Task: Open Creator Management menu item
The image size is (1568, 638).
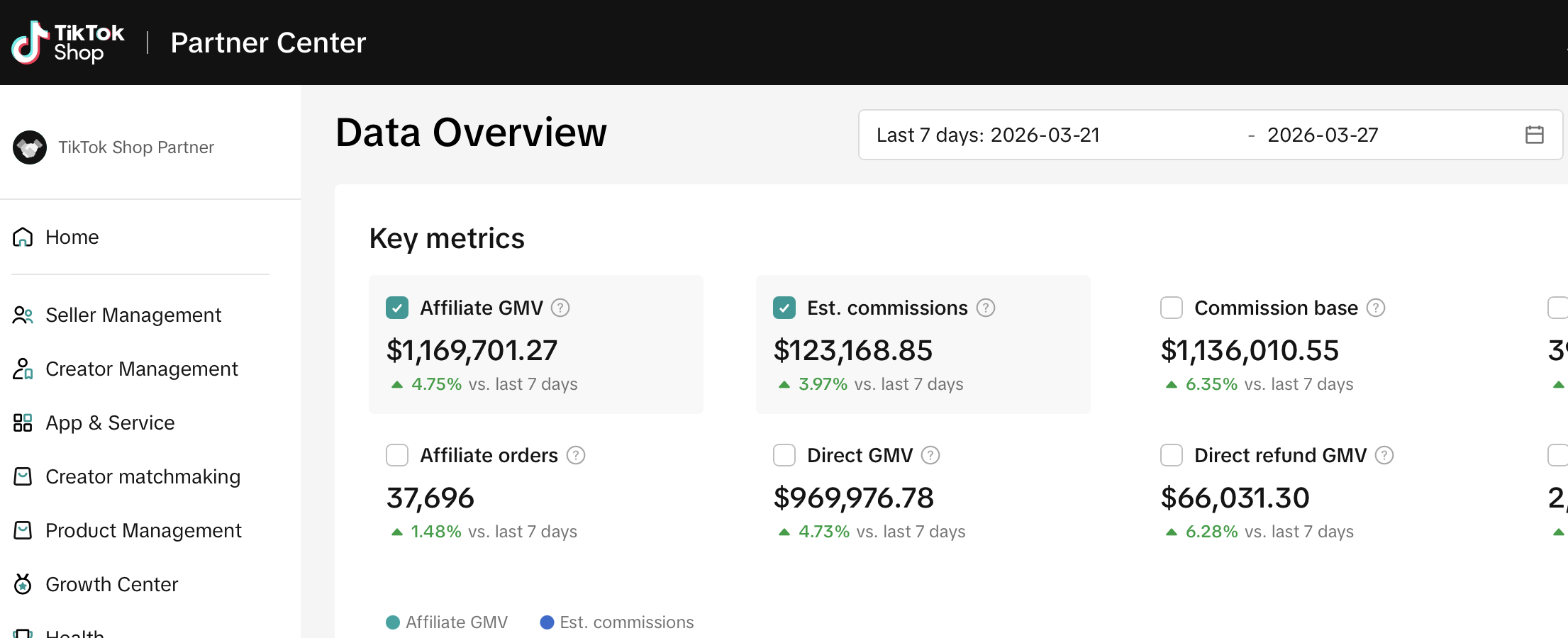Action: pos(140,369)
